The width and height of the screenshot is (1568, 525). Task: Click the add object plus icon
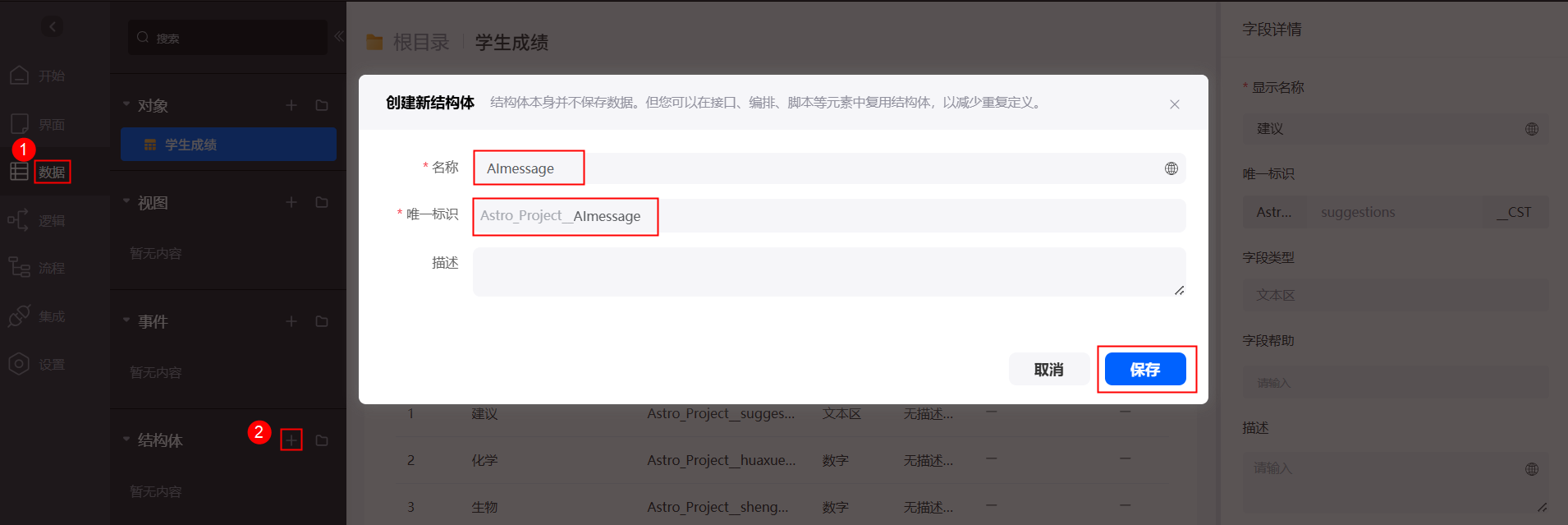(x=291, y=105)
